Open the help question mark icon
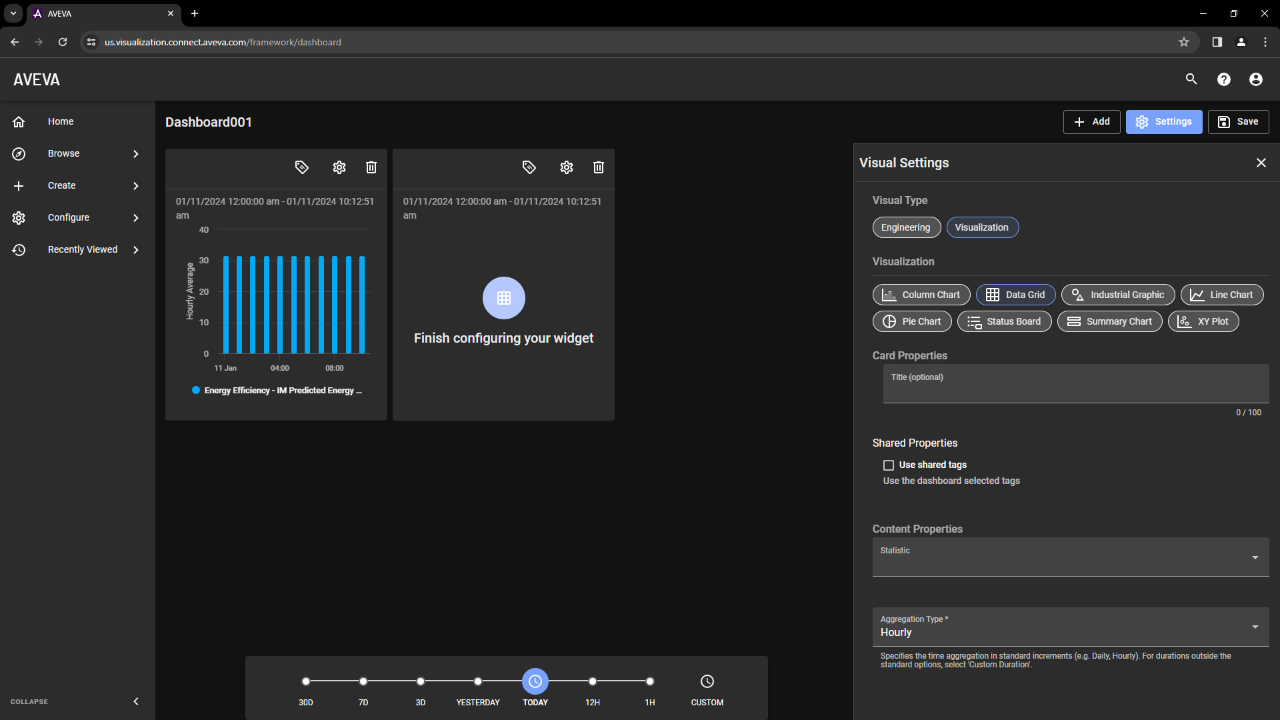This screenshot has width=1280, height=720. [x=1223, y=80]
